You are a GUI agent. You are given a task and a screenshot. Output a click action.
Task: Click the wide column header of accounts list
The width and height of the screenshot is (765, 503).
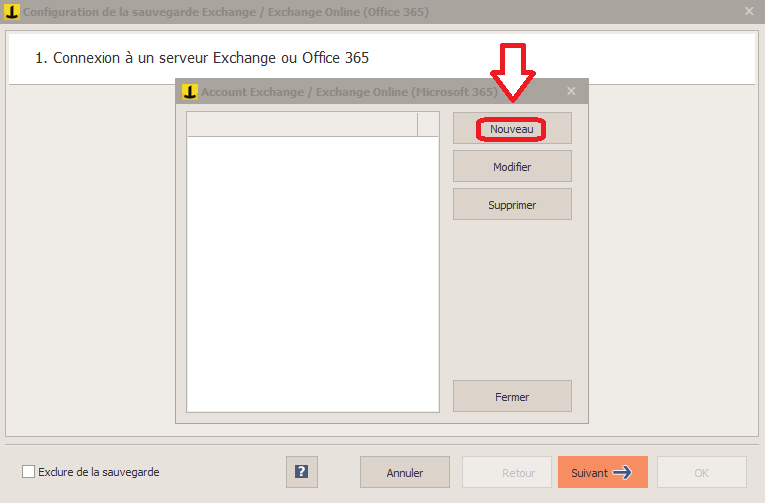(x=302, y=124)
